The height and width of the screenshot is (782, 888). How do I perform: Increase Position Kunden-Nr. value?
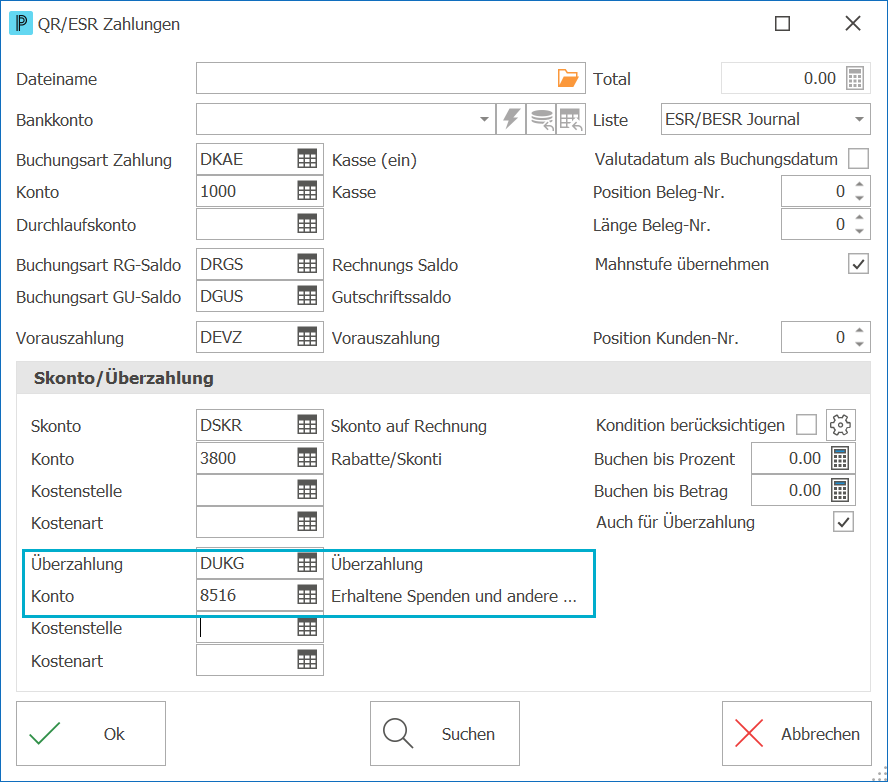860,331
